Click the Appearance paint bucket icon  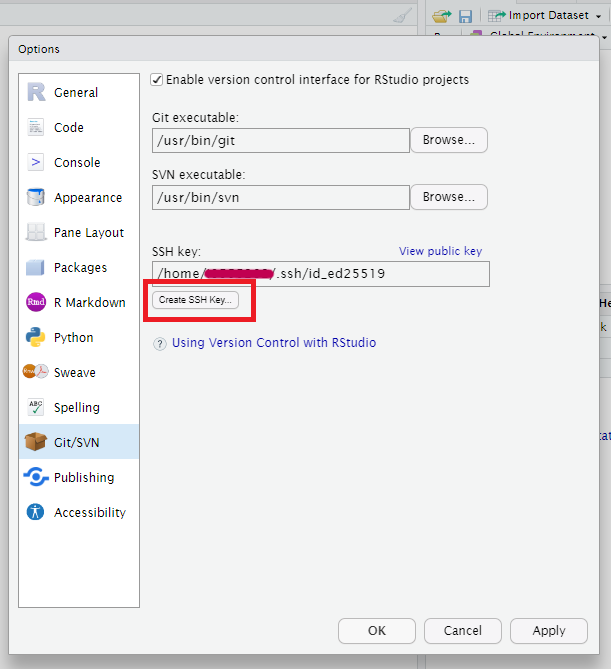[x=36, y=197]
